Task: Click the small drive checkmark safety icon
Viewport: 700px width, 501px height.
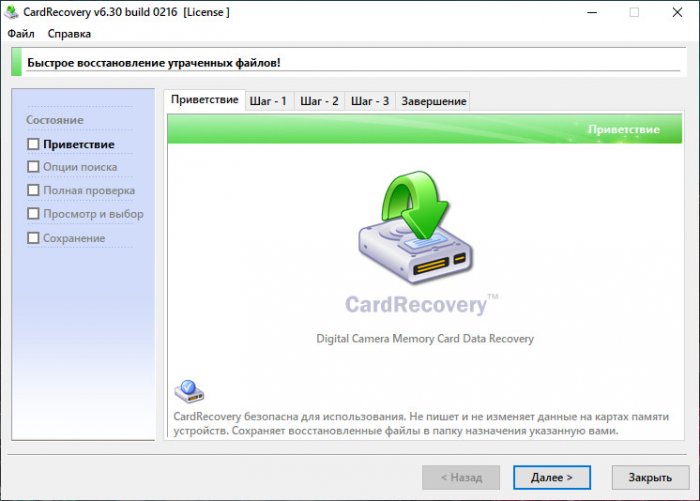Action: click(x=189, y=391)
